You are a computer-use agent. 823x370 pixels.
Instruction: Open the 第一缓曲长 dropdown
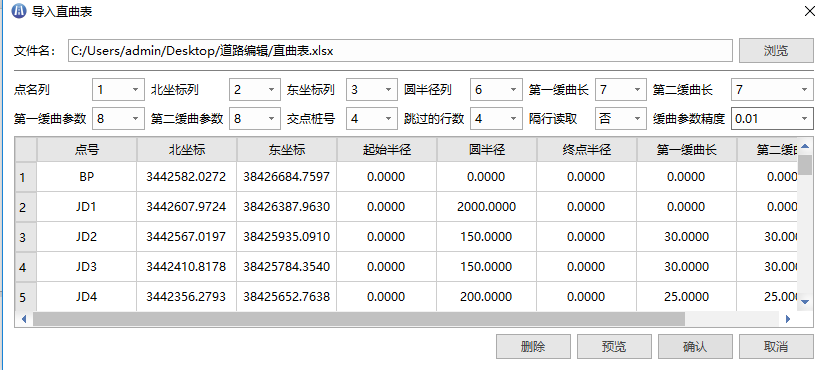tap(621, 90)
